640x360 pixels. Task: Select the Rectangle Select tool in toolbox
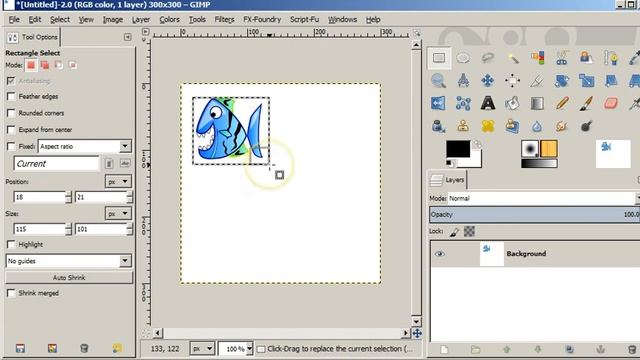[x=439, y=58]
